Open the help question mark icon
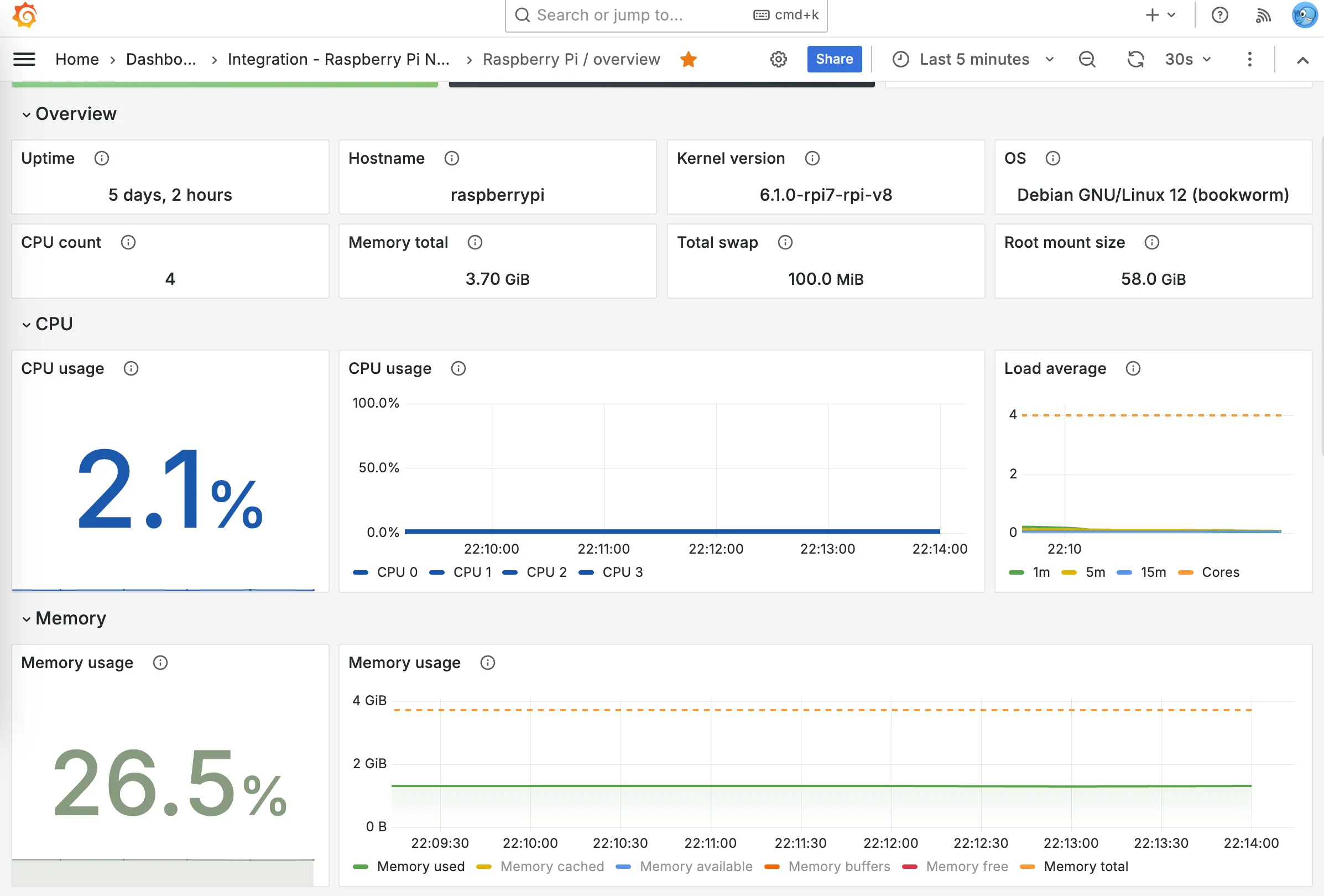This screenshot has height=896, width=1324. coord(1219,15)
